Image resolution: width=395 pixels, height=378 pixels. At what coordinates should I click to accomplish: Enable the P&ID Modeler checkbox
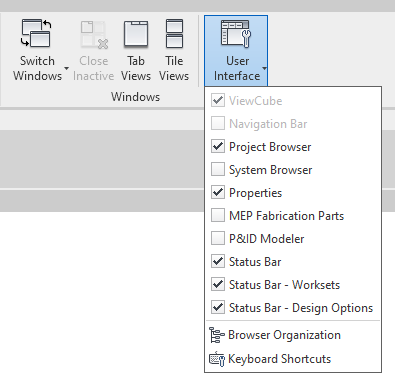click(218, 239)
